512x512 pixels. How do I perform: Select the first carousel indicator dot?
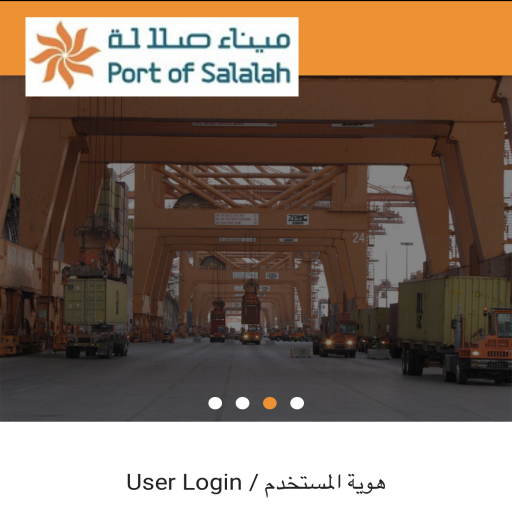pos(215,403)
